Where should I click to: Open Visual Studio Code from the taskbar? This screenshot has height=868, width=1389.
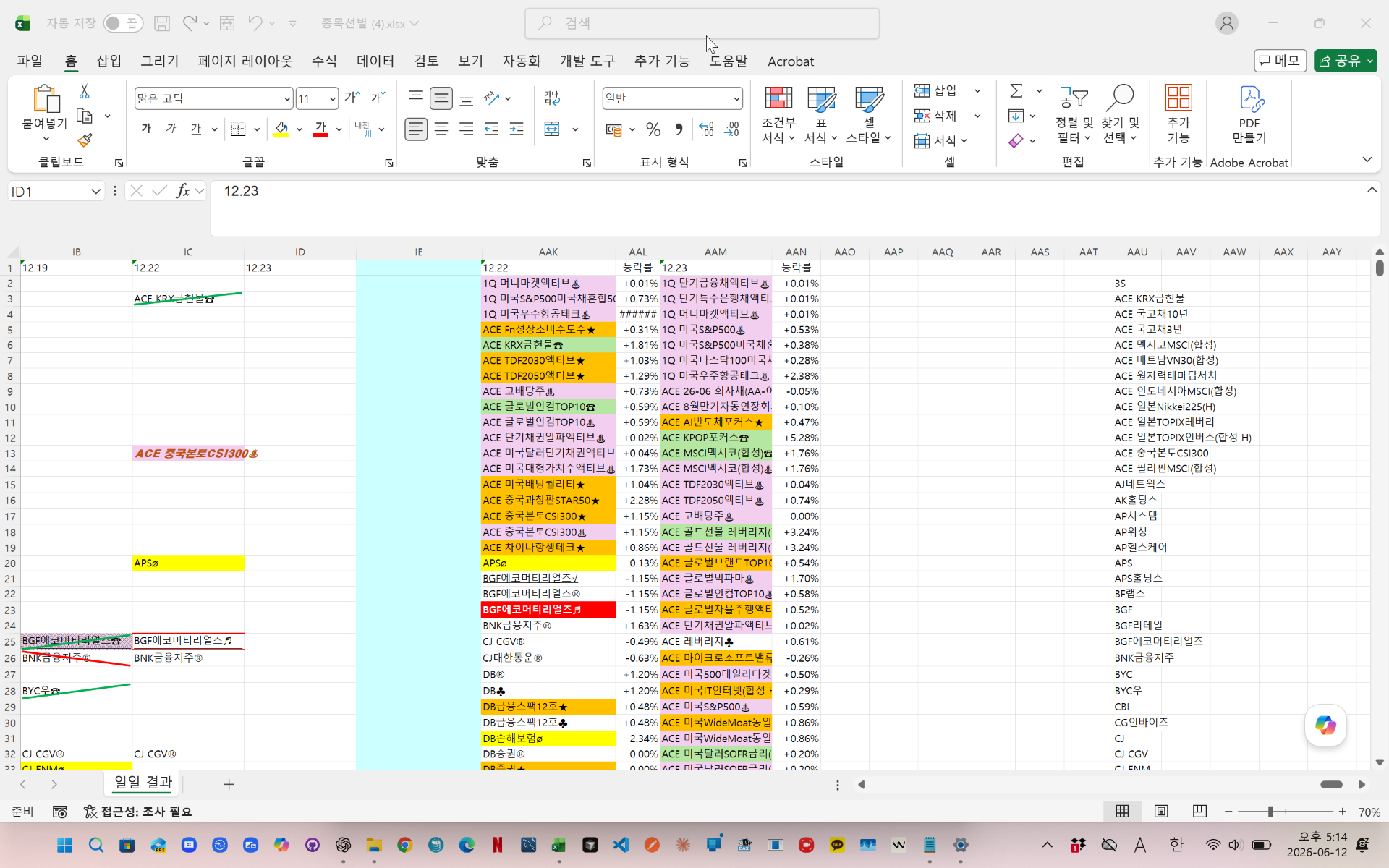(621, 845)
